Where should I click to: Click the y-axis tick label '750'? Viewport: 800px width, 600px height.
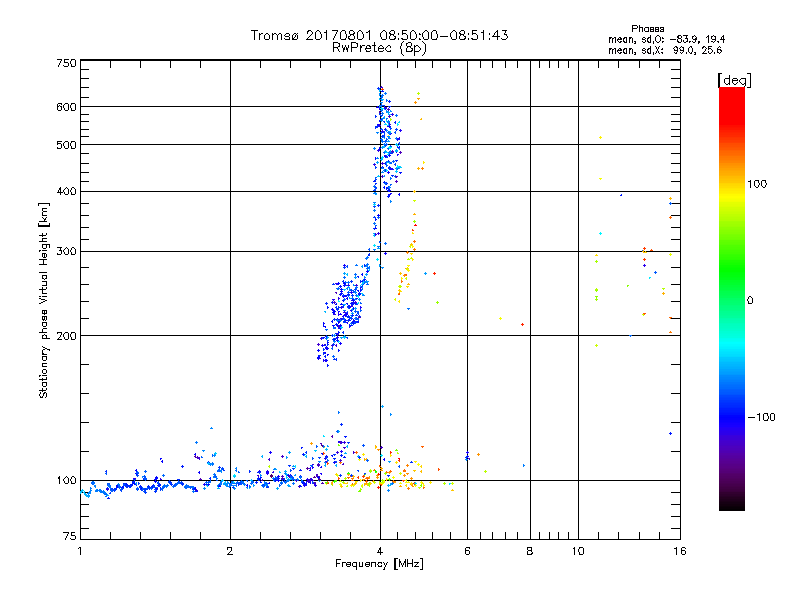[x=66, y=63]
